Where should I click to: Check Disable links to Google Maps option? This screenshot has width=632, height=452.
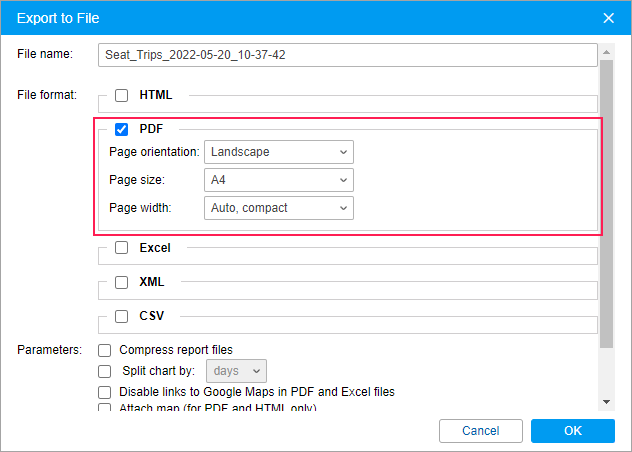click(104, 392)
